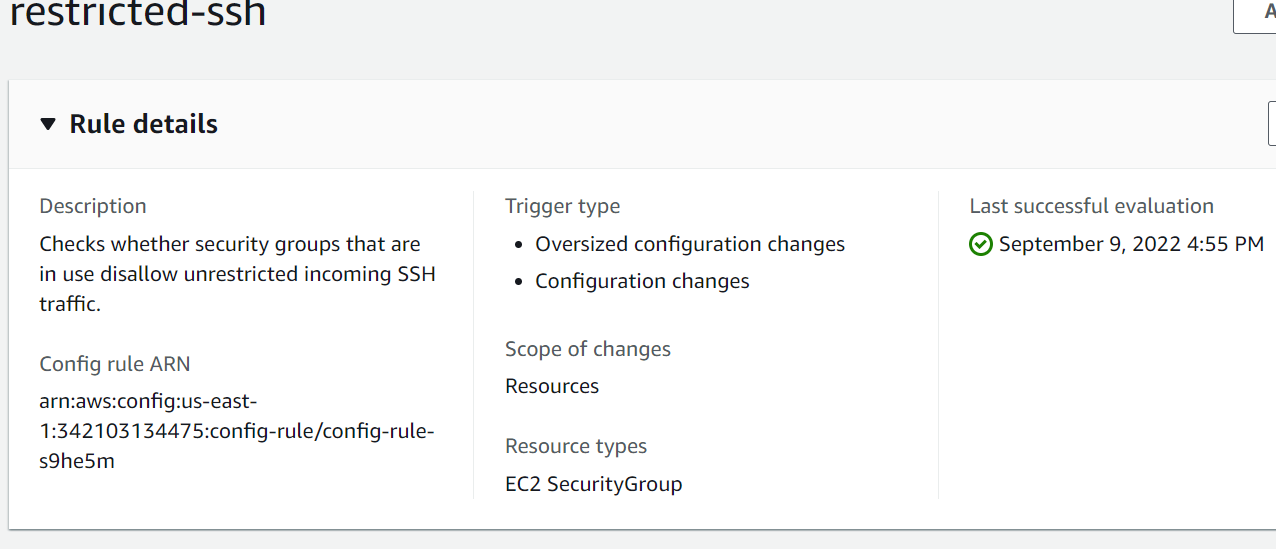Click the Config rule ARN value
This screenshot has height=549, width=1276.
[236, 431]
